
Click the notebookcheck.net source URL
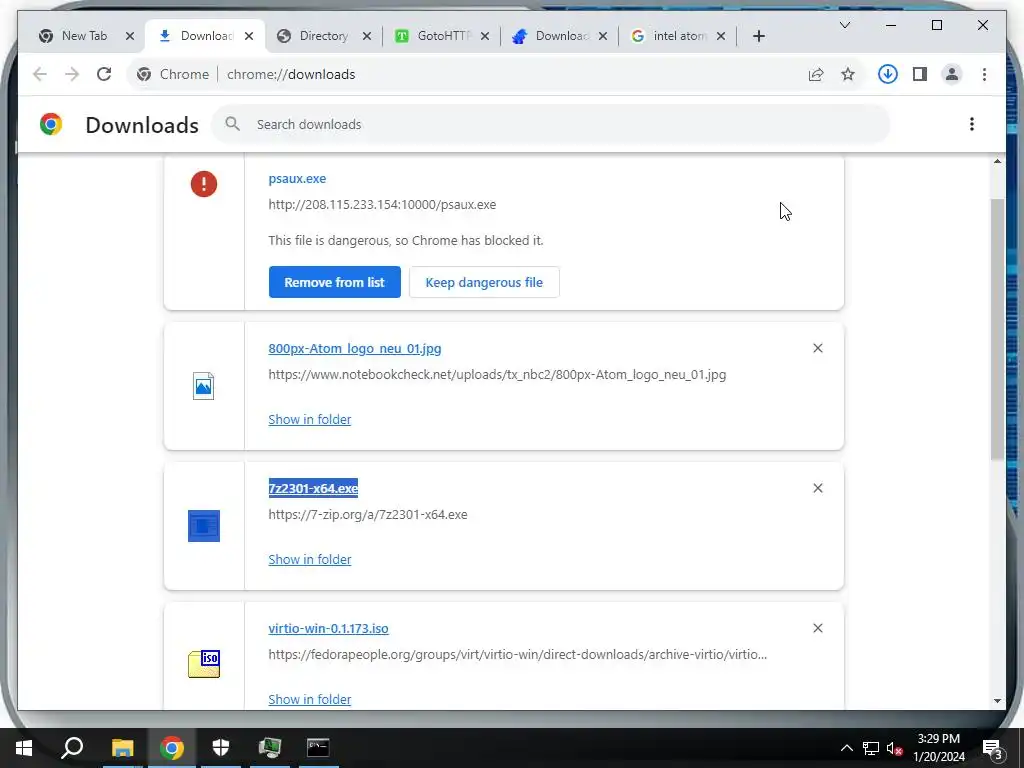[497, 375]
